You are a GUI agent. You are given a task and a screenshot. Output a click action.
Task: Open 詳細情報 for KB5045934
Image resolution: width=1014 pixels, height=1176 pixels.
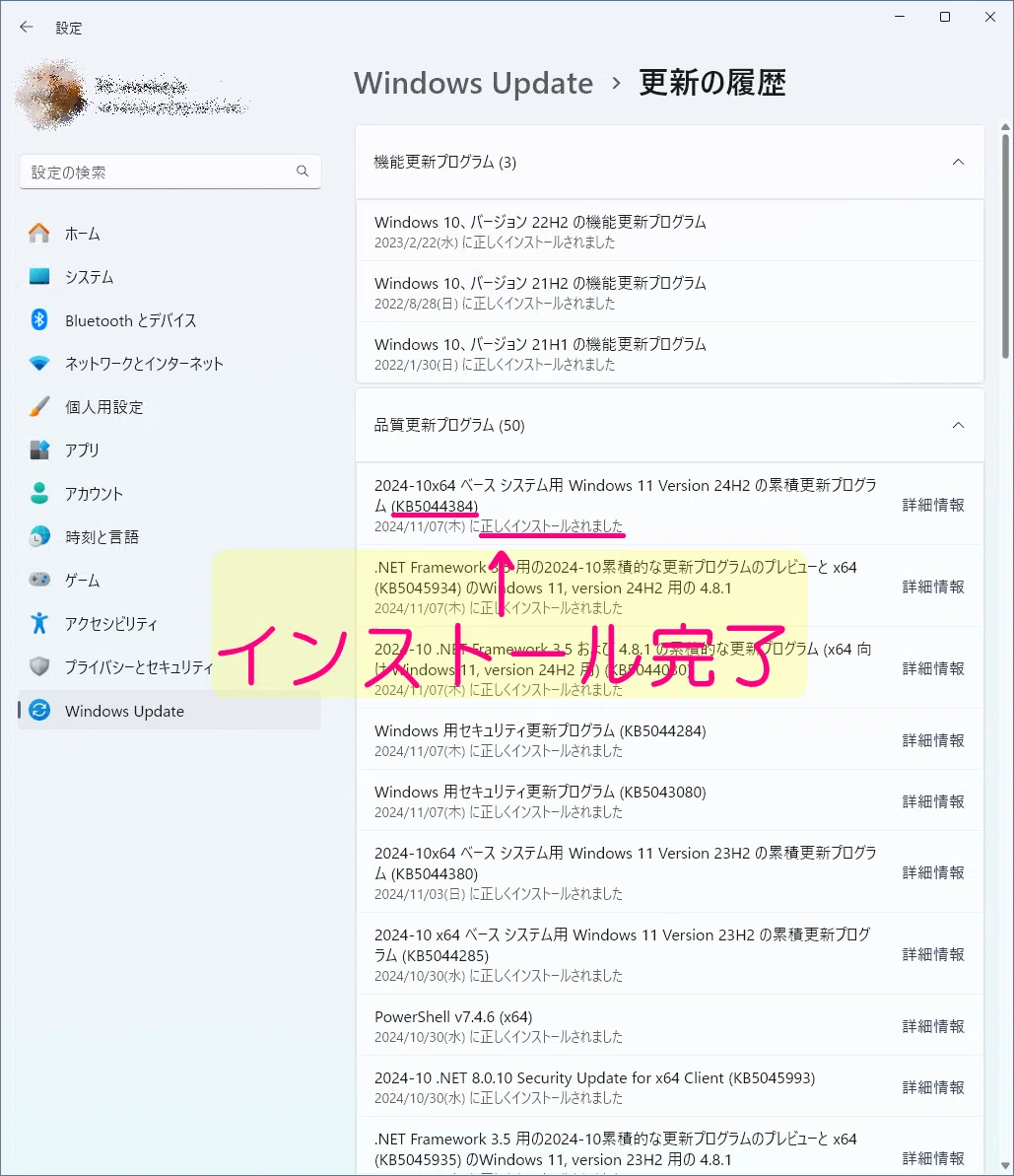tap(933, 587)
